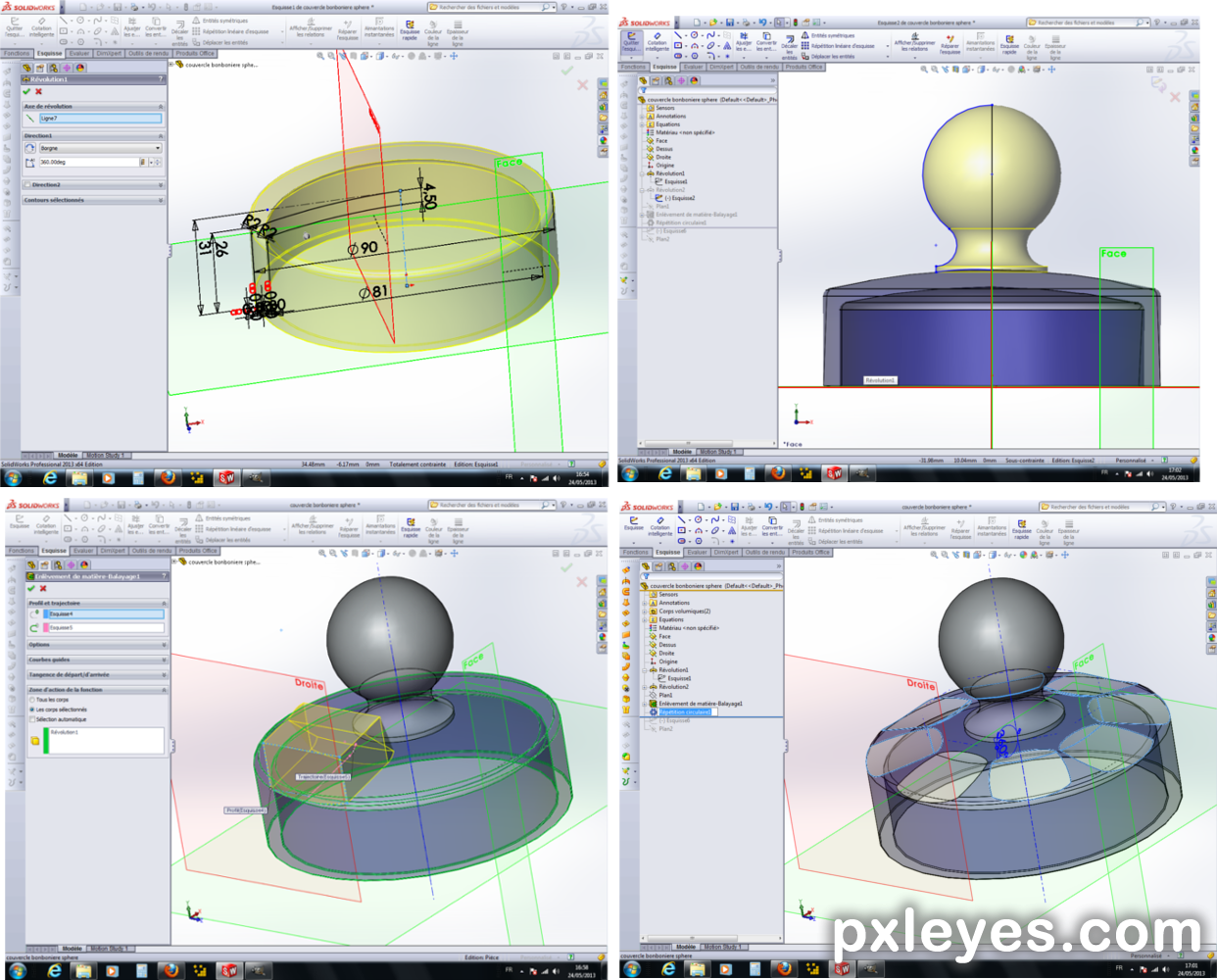Click green OK checkmark in Révolution1 panel
1217x980 pixels.
click(26, 91)
